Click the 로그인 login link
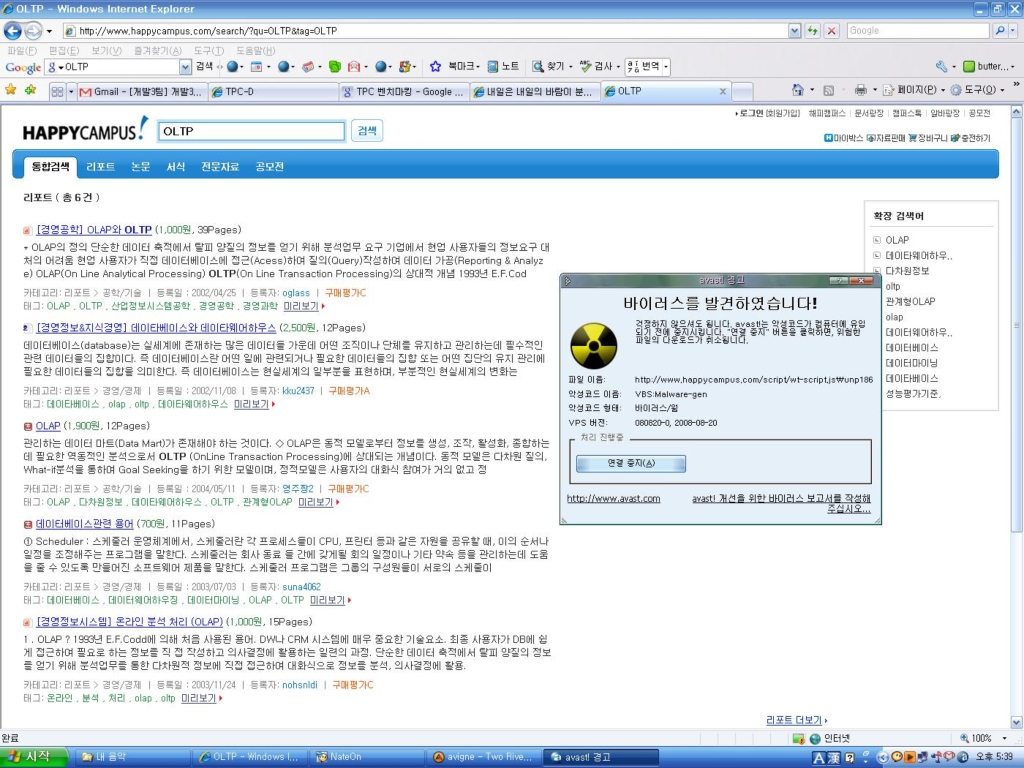The height and width of the screenshot is (768, 1024). pos(752,113)
